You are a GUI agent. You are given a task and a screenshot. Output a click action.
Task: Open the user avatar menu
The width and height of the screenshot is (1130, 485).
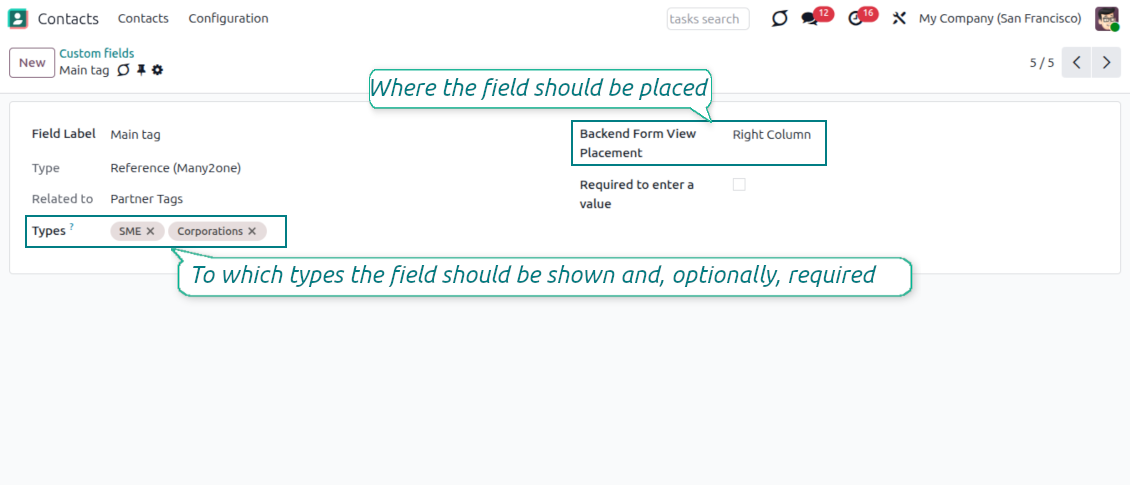click(x=1106, y=19)
